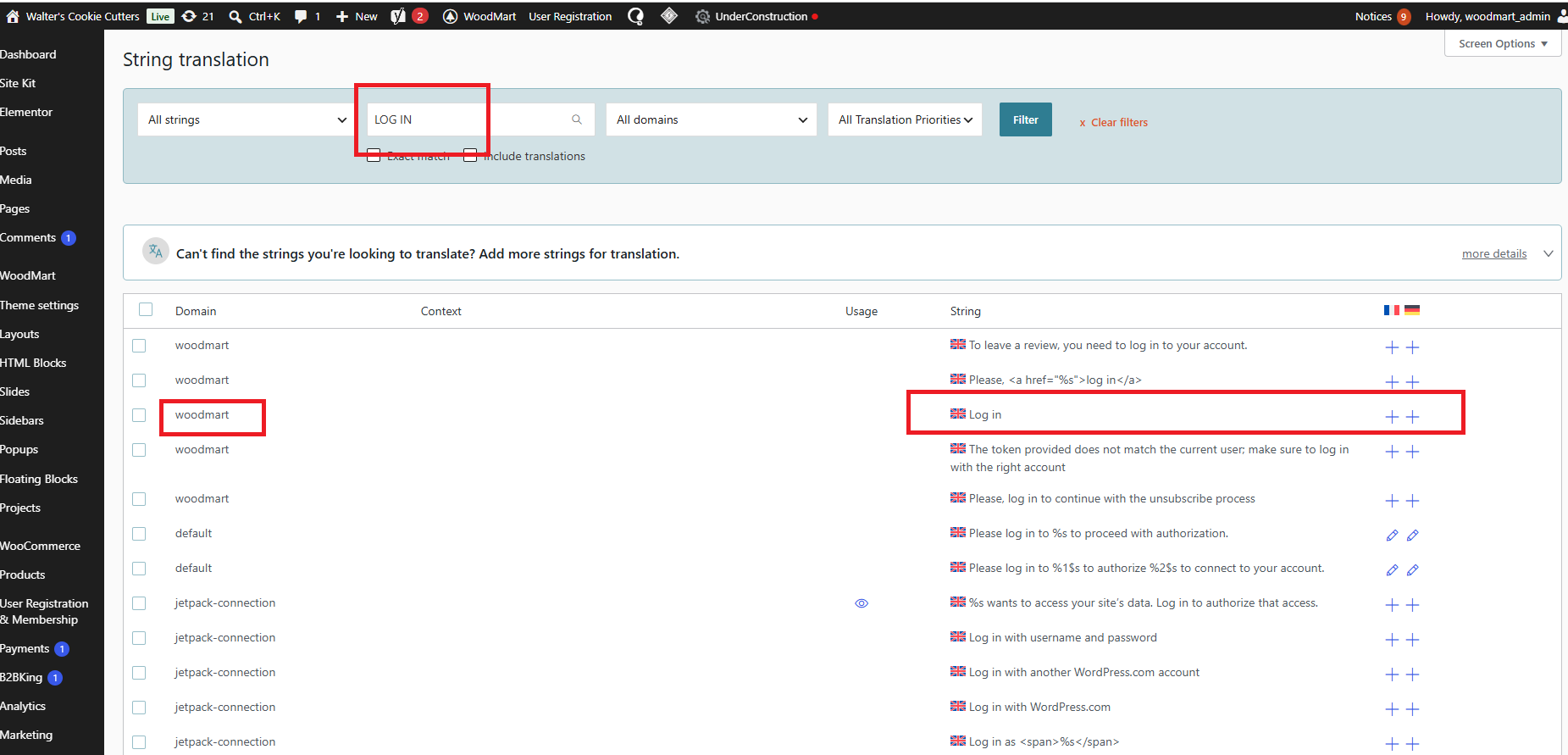Click the "Log in as <span>%s</span>" string text

(x=1044, y=741)
